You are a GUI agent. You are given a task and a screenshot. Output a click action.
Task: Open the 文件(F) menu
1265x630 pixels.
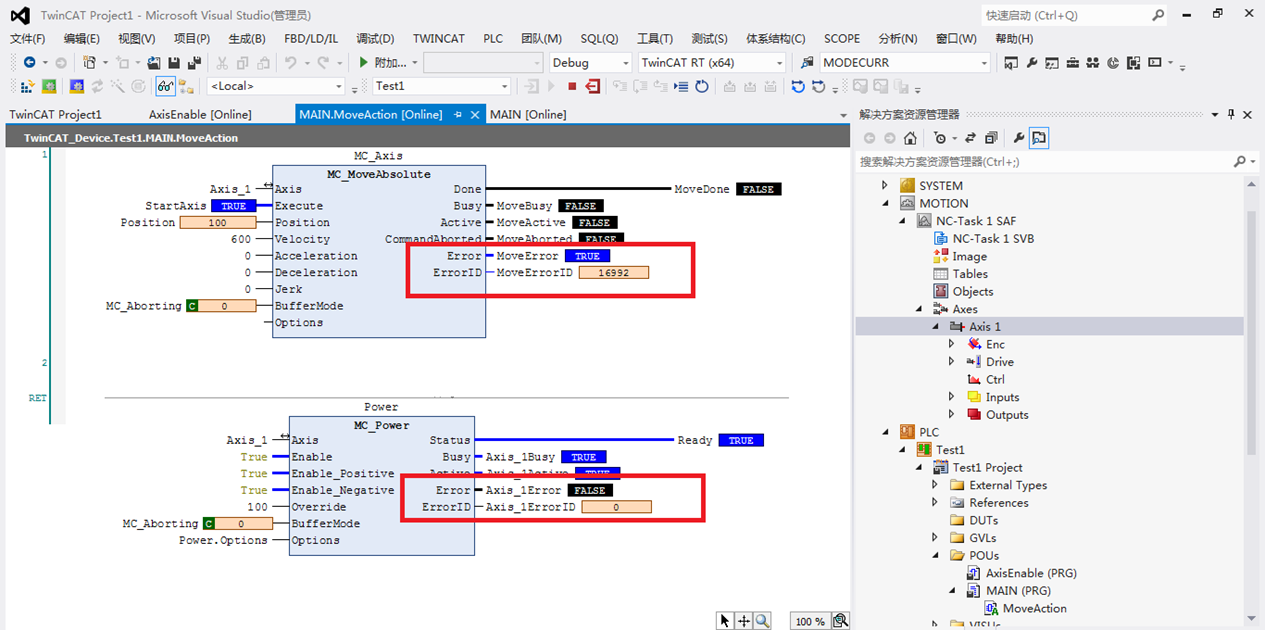(28, 38)
